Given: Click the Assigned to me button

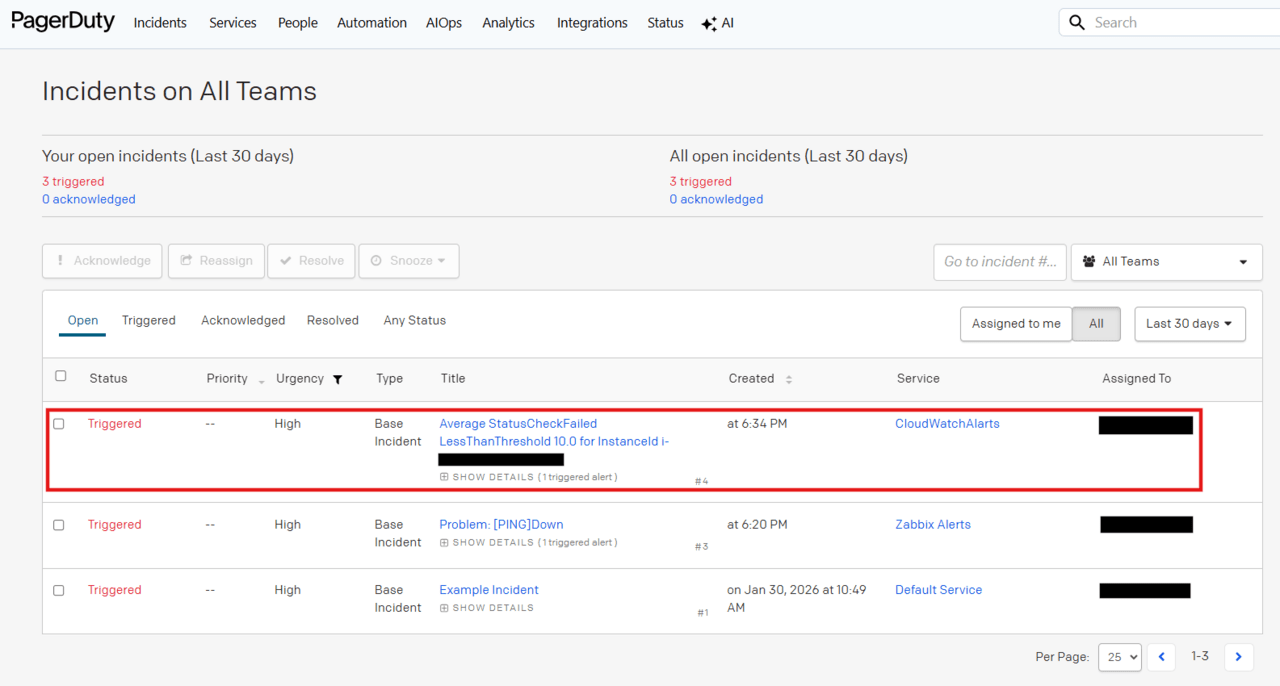Looking at the screenshot, I should point(1016,324).
